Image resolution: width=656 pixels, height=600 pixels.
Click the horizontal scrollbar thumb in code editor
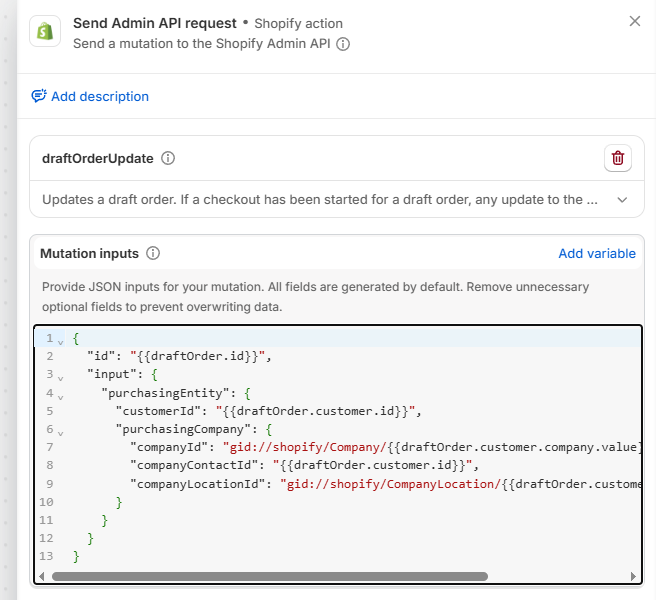270,576
